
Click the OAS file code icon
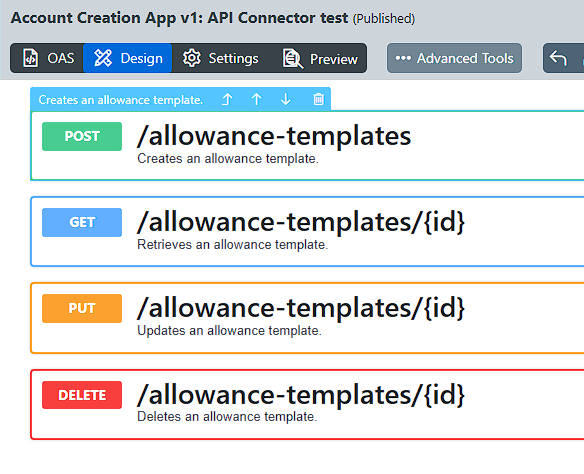(30, 58)
